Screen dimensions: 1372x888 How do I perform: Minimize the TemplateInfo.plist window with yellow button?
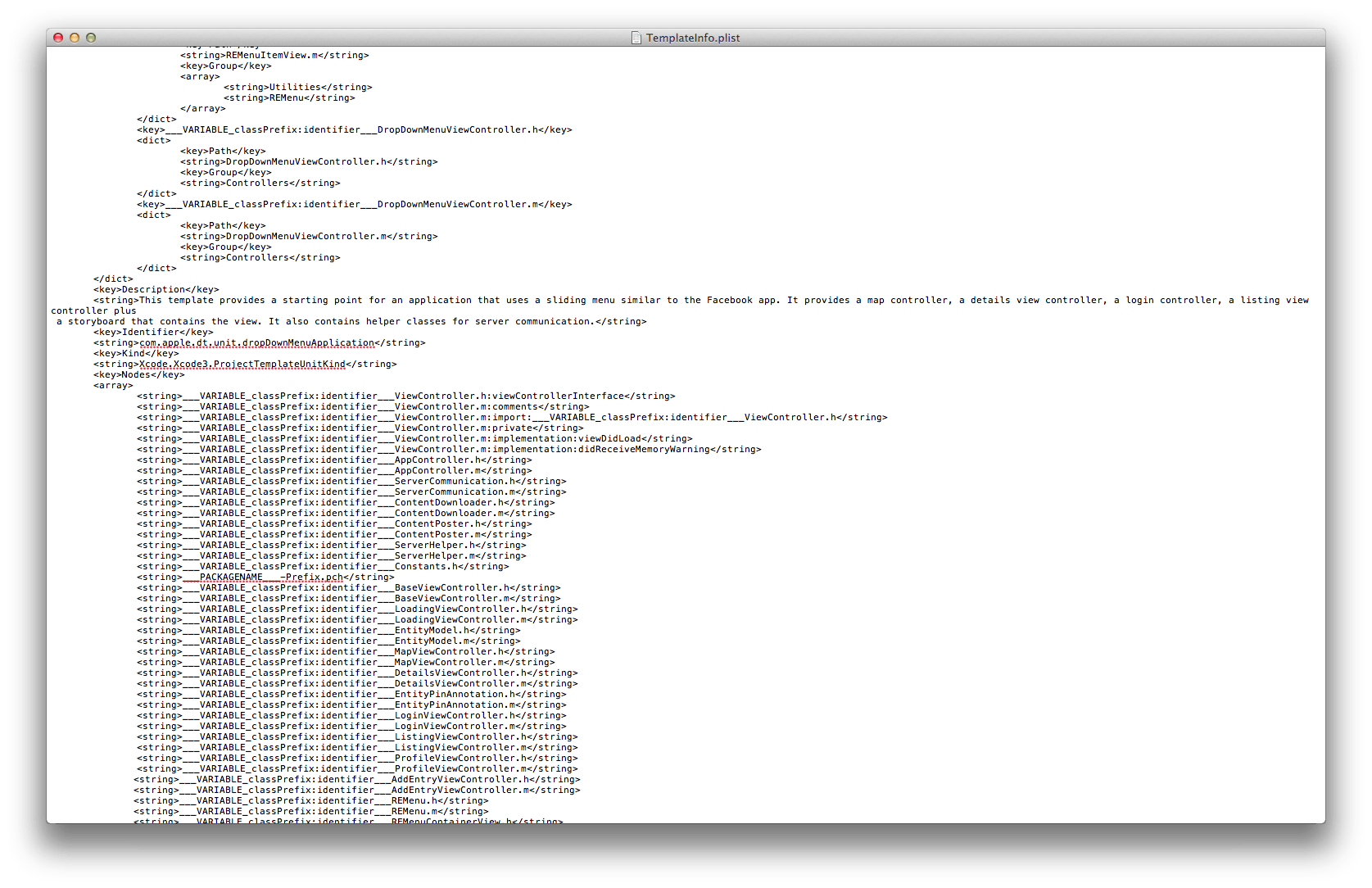coord(75,38)
